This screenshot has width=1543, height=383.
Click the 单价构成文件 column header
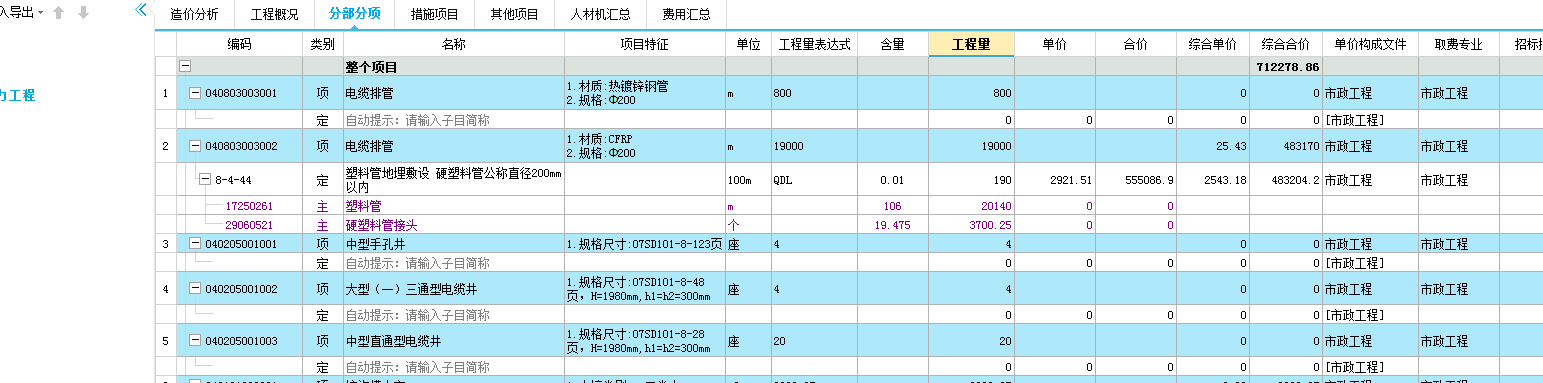1370,44
